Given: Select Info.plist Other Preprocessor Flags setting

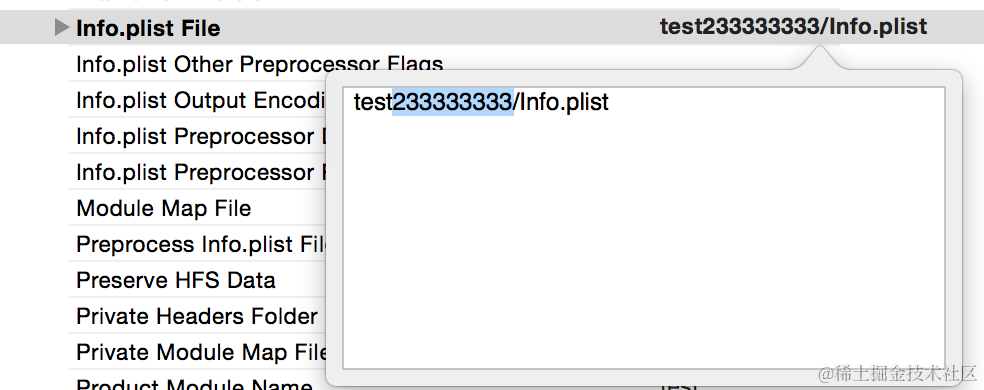Looking at the screenshot, I should coord(260,64).
